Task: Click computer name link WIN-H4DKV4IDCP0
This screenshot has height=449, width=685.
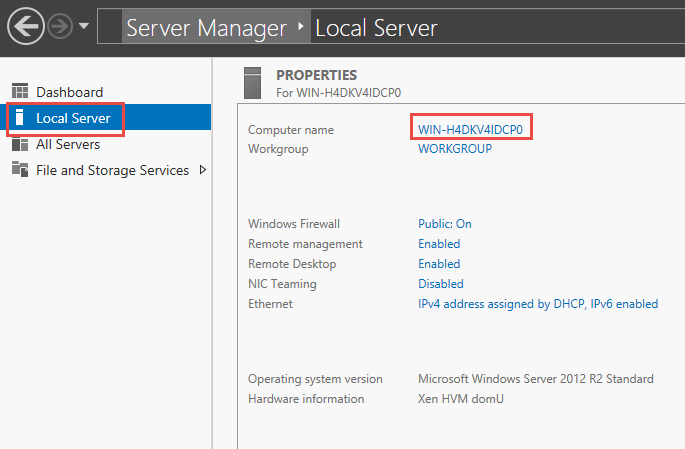Action: coord(471,130)
